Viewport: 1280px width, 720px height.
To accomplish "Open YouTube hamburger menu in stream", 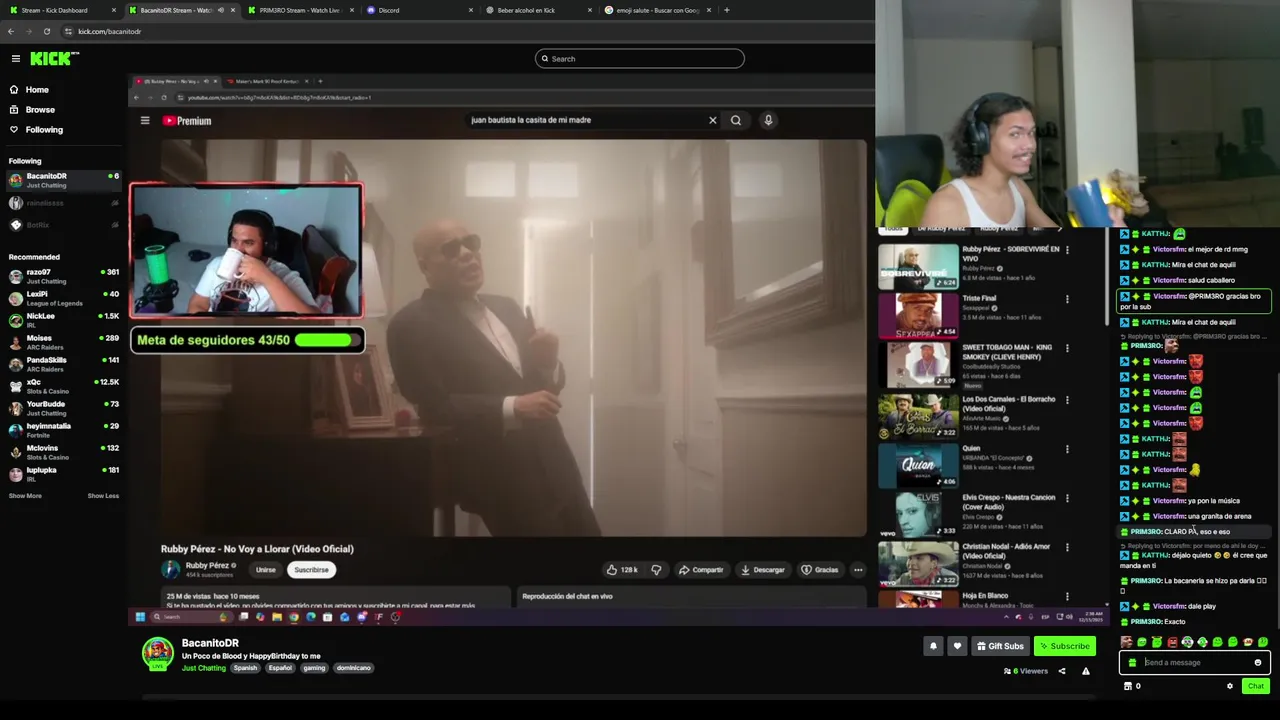I will (x=145, y=121).
